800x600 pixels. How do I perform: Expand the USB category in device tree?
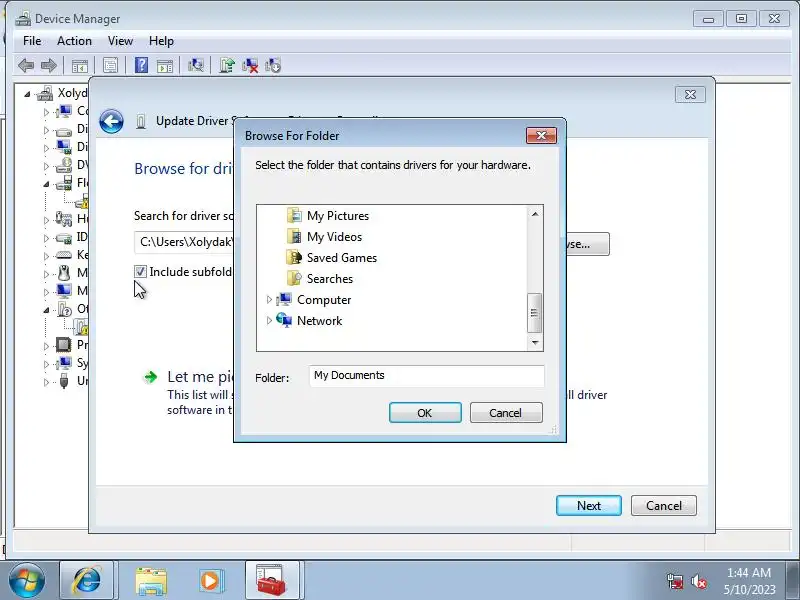46,382
